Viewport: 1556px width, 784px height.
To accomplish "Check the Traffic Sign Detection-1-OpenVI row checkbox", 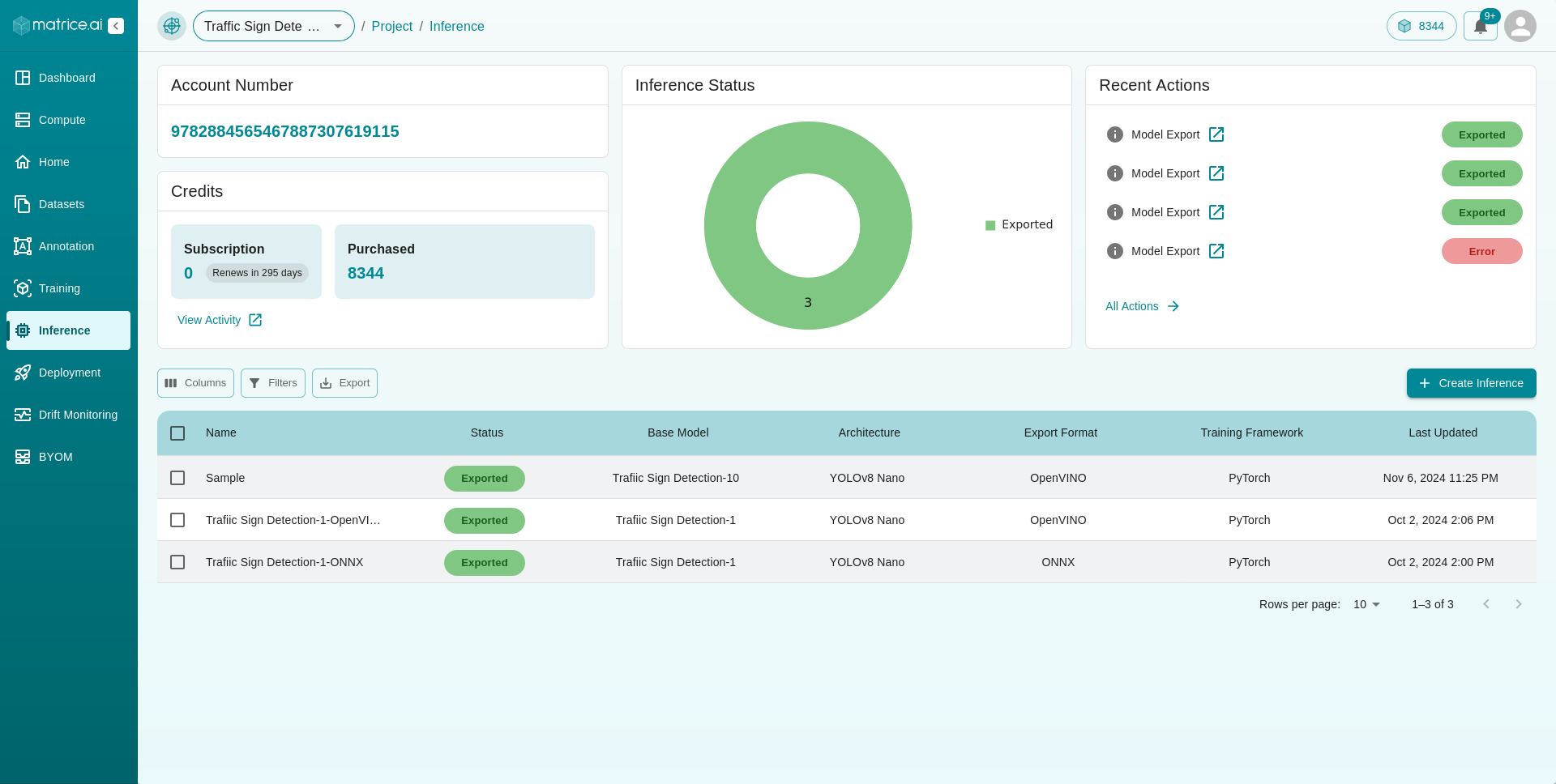I will (x=177, y=520).
